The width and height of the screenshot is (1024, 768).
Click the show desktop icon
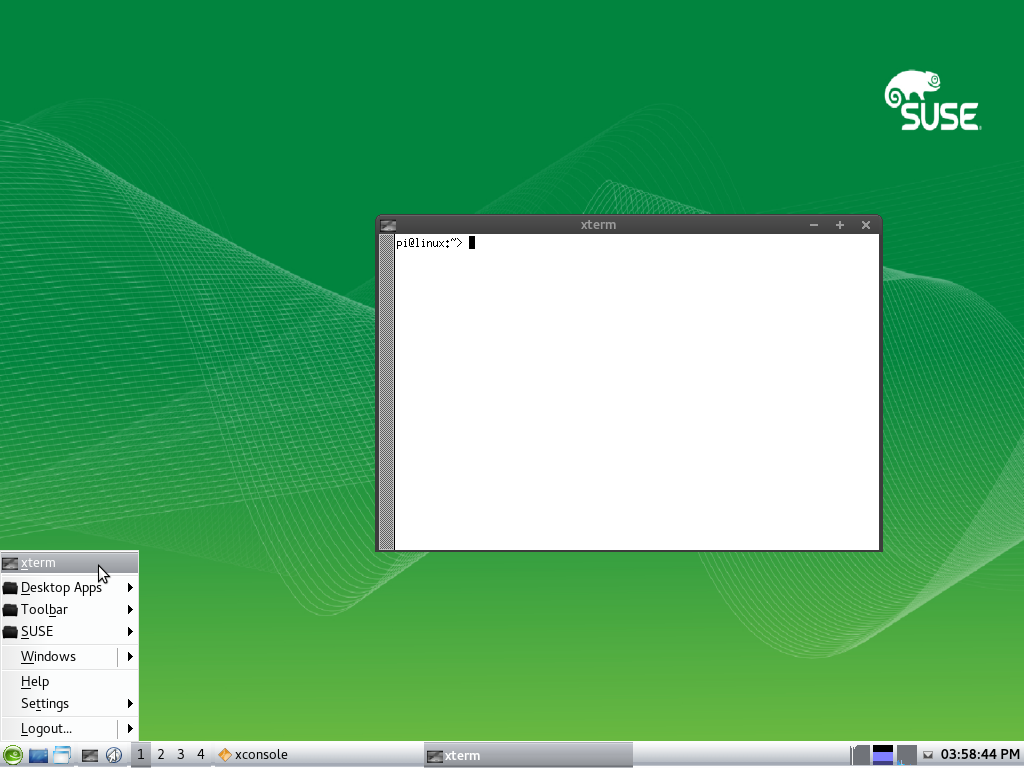[x=61, y=754]
